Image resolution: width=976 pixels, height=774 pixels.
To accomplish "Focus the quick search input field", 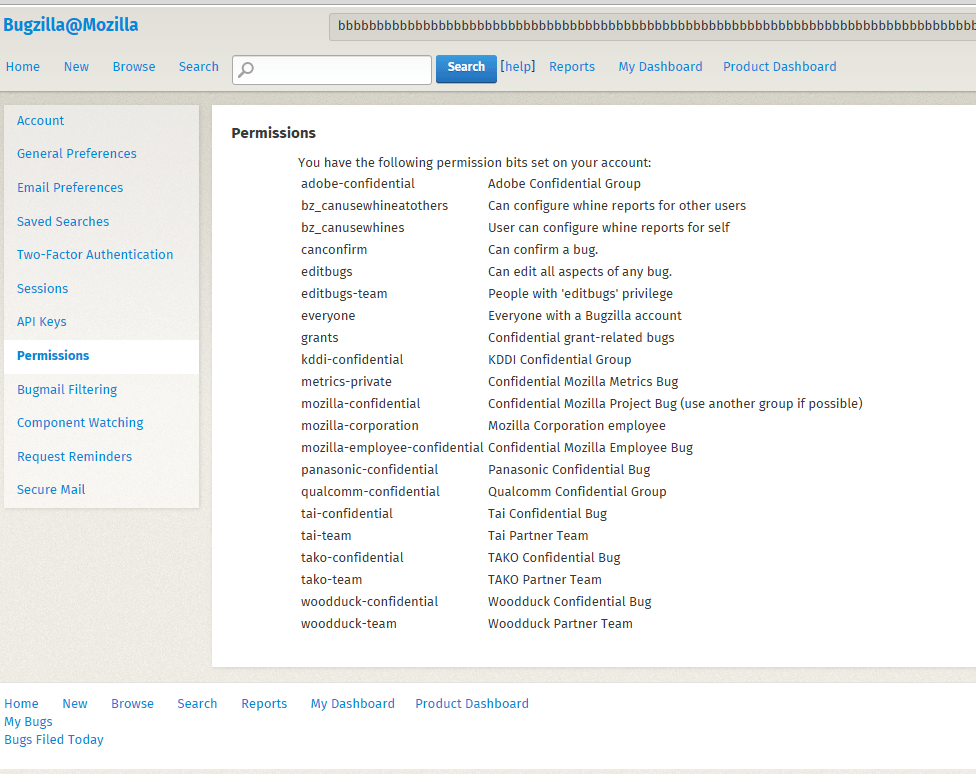I will [340, 69].
